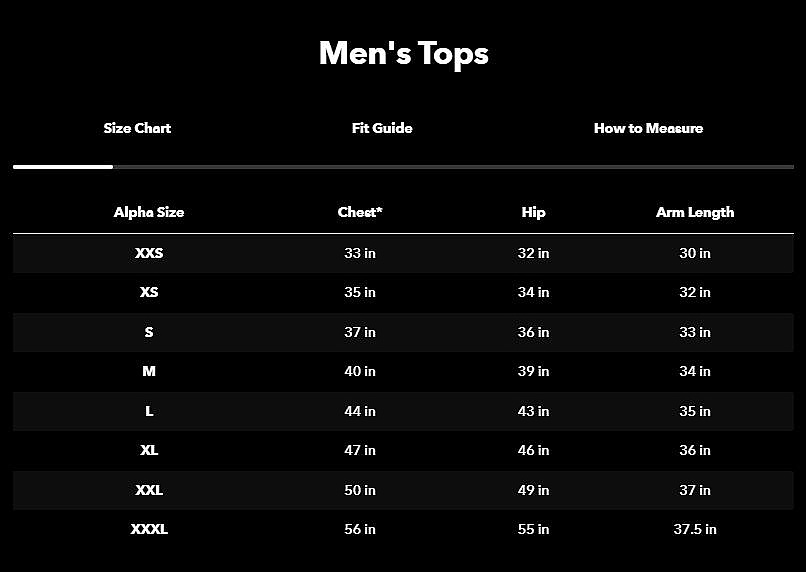Screen dimensions: 806x572
Task: Select the Hip column header
Action: (533, 212)
